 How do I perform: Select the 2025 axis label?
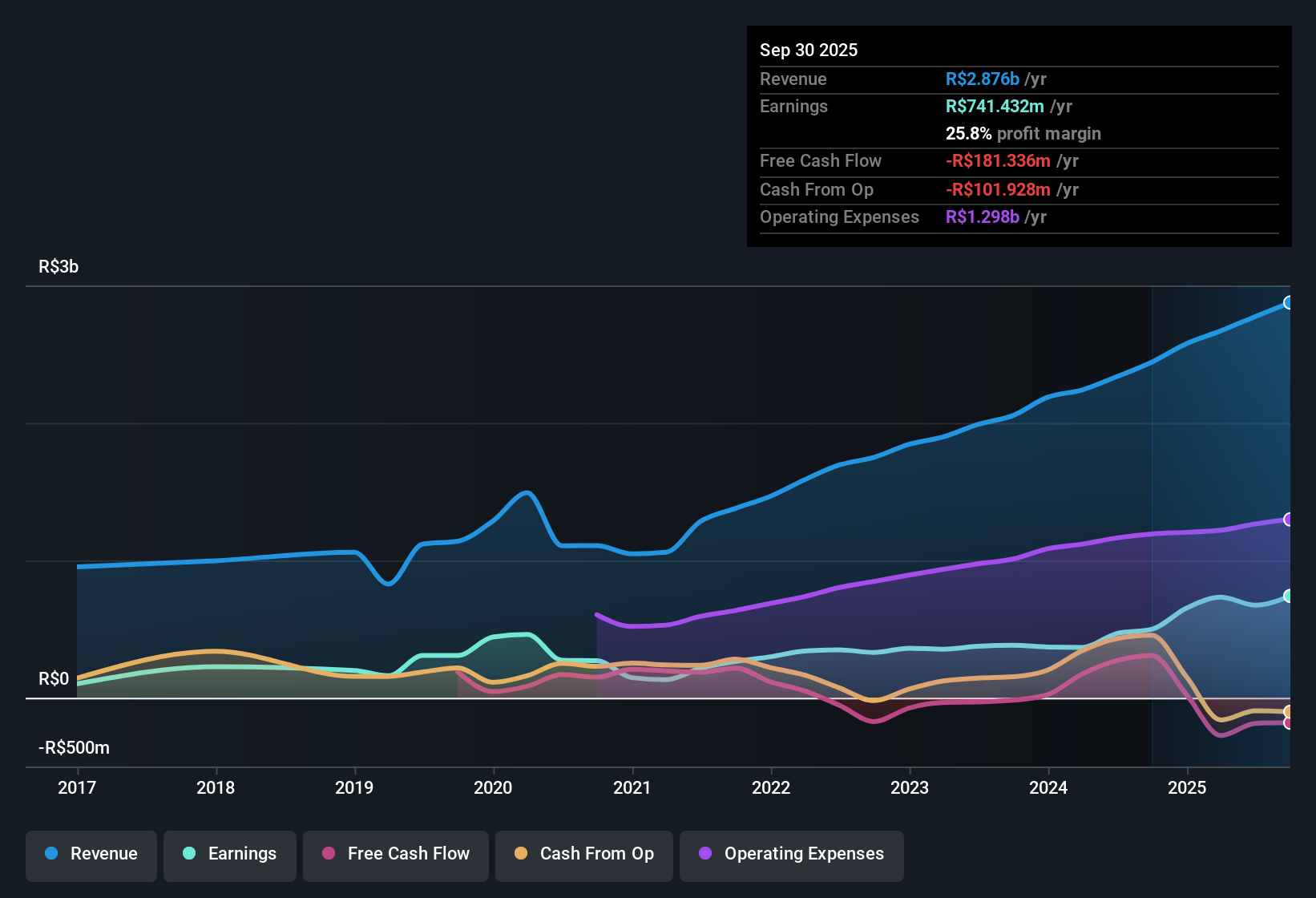point(1189,788)
